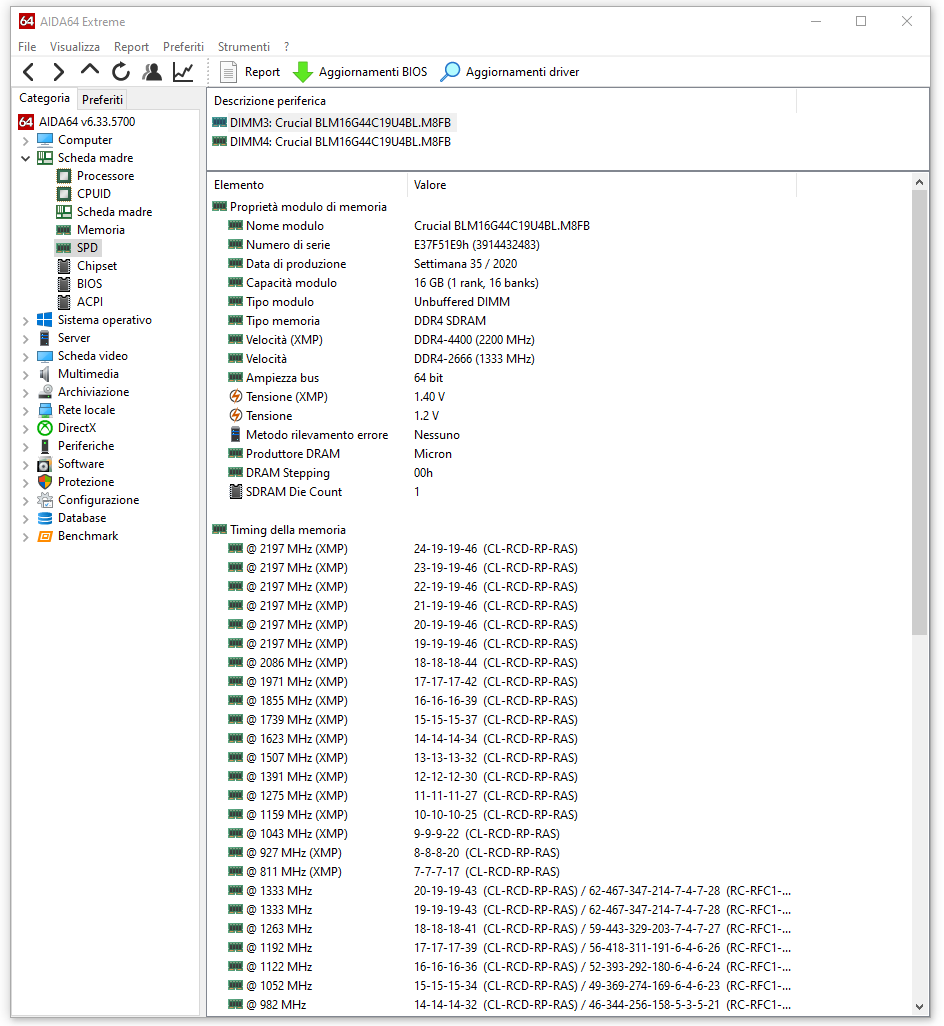Collapse the Scheda madre tree node

pos(26,158)
